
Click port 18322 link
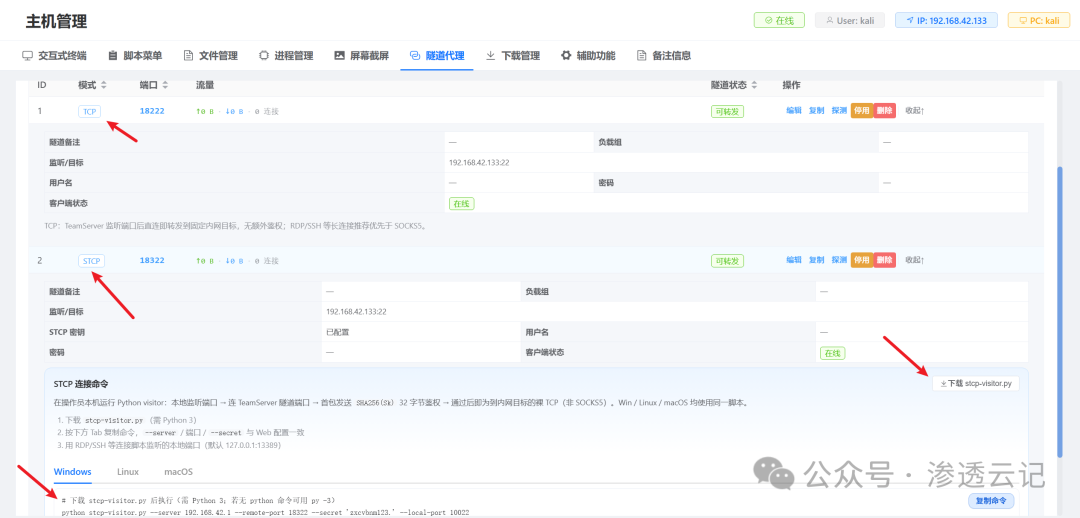coord(152,261)
